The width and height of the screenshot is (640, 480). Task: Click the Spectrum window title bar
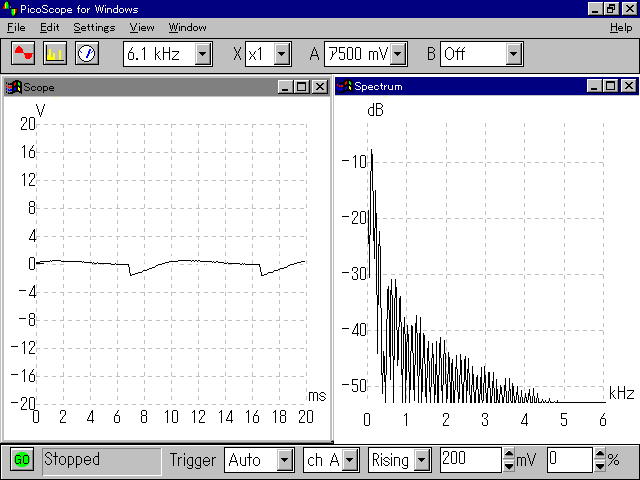(487, 86)
